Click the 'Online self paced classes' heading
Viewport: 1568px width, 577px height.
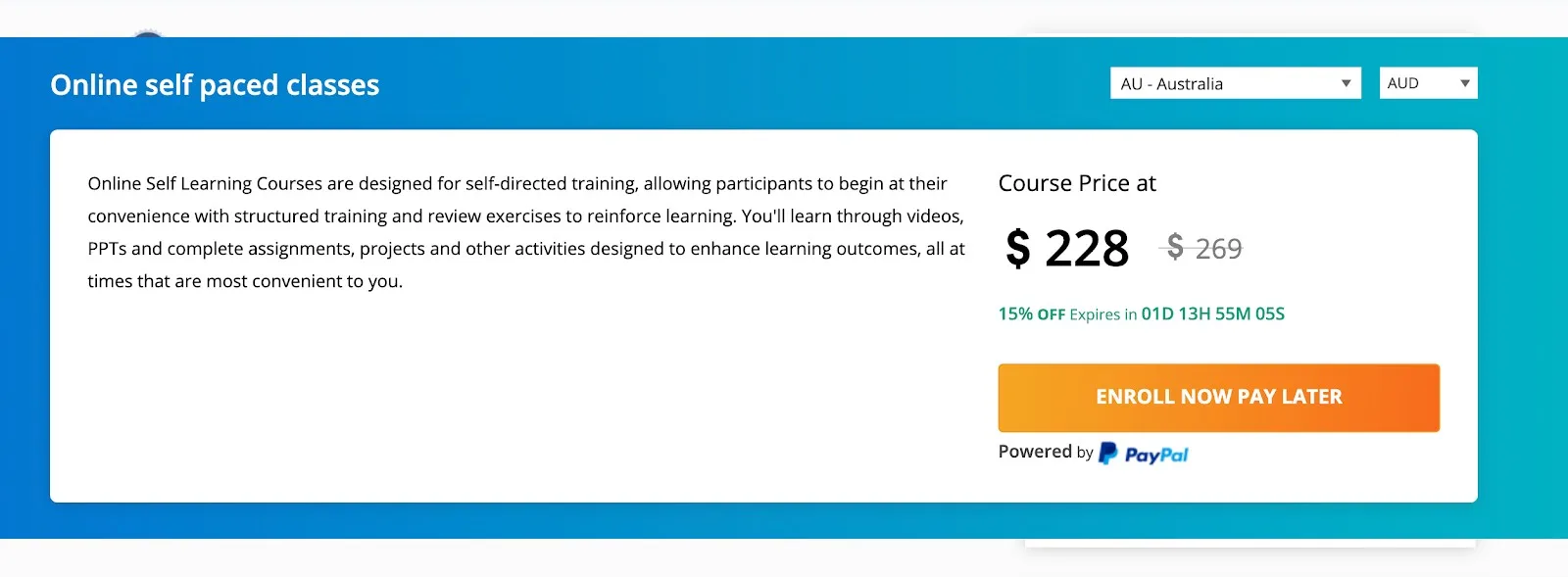click(215, 85)
